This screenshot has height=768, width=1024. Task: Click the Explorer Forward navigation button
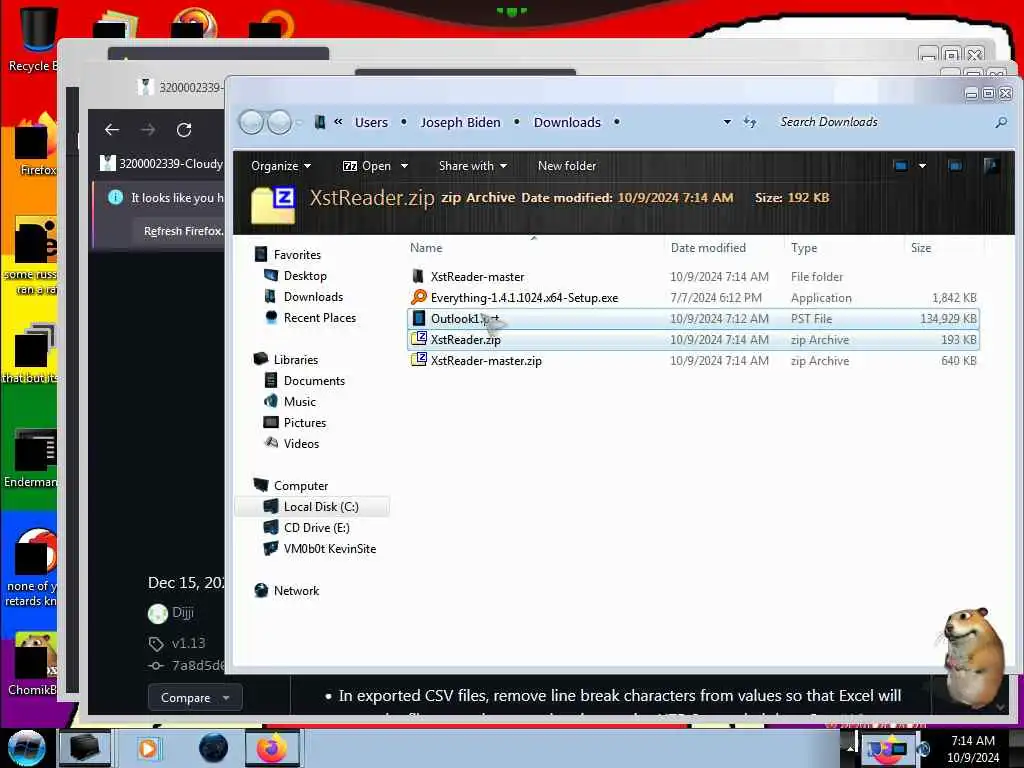pyautogui.click(x=280, y=122)
